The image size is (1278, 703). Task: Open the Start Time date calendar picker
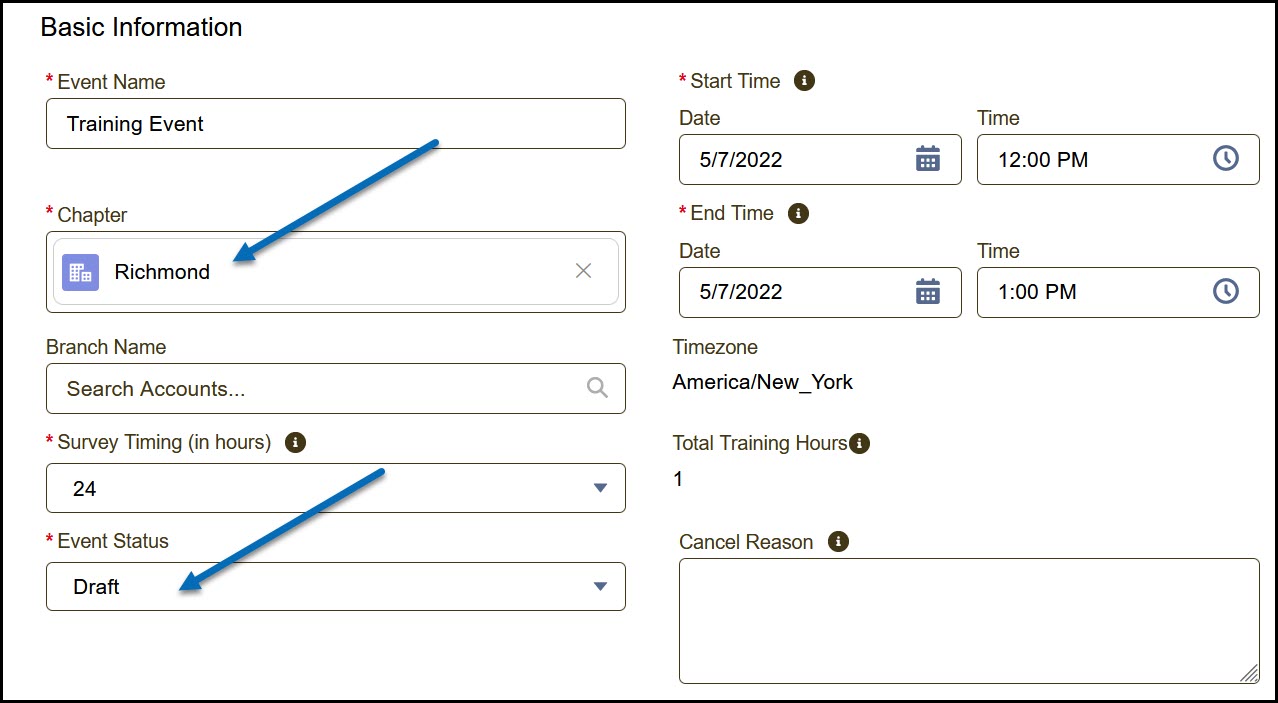[x=928, y=159]
